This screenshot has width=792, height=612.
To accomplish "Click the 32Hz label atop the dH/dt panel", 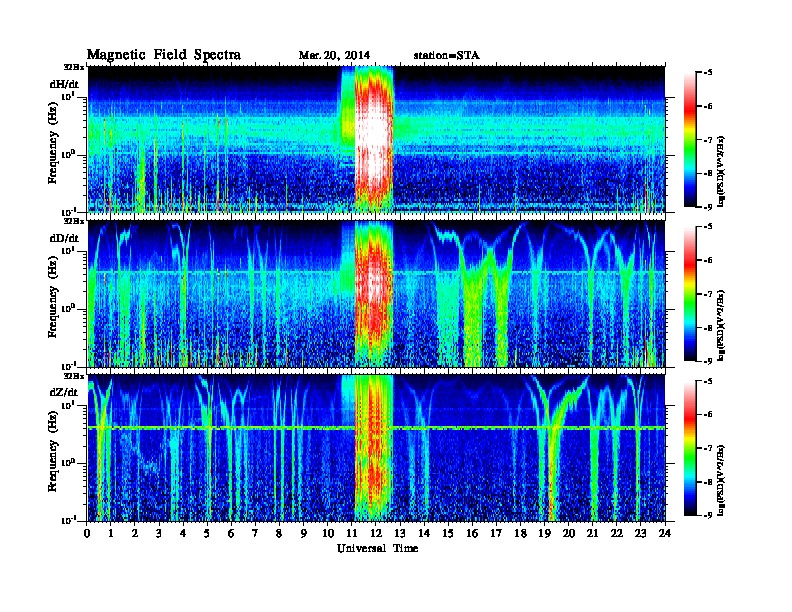I will tap(75, 66).
